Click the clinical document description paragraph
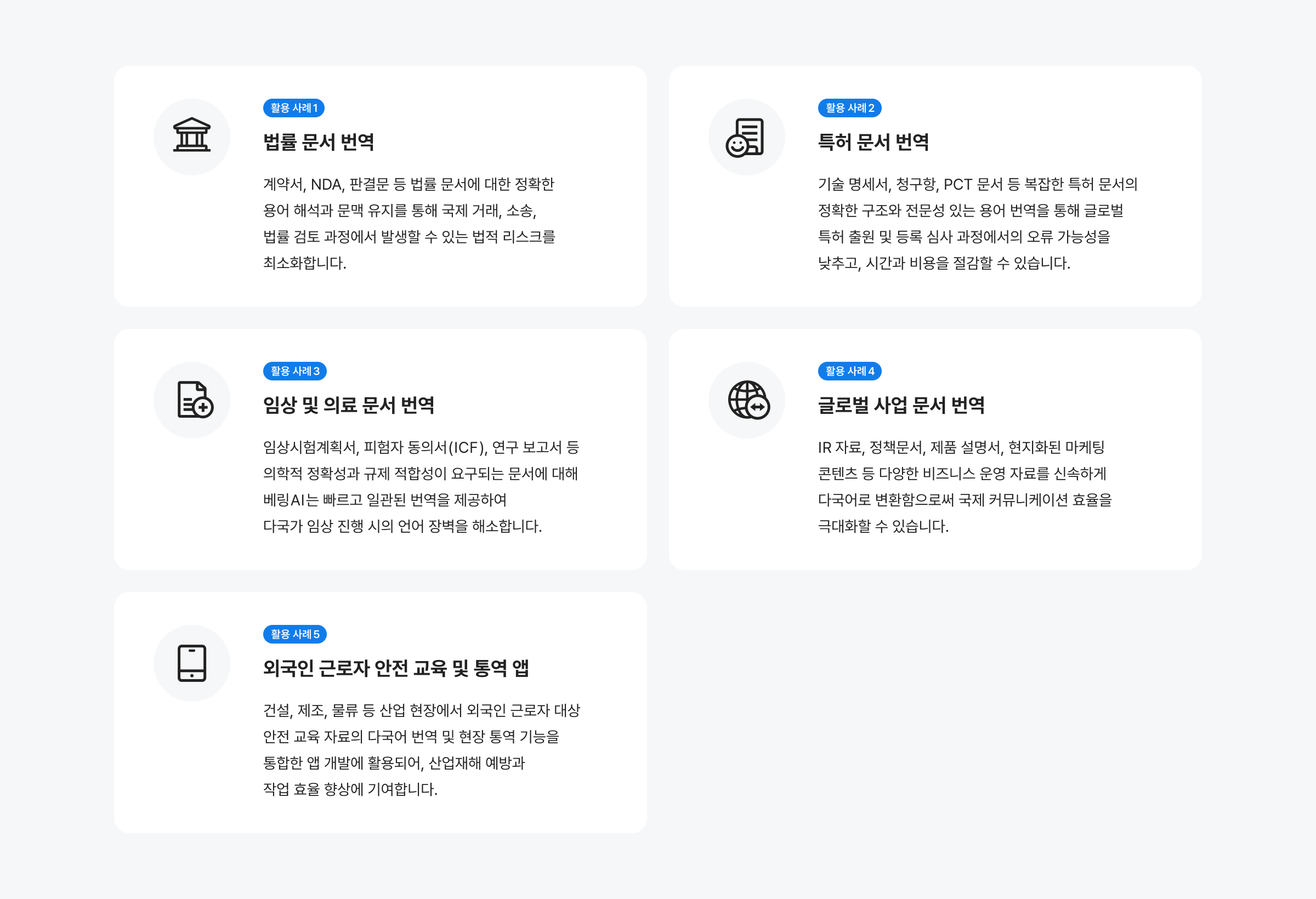 (421, 487)
